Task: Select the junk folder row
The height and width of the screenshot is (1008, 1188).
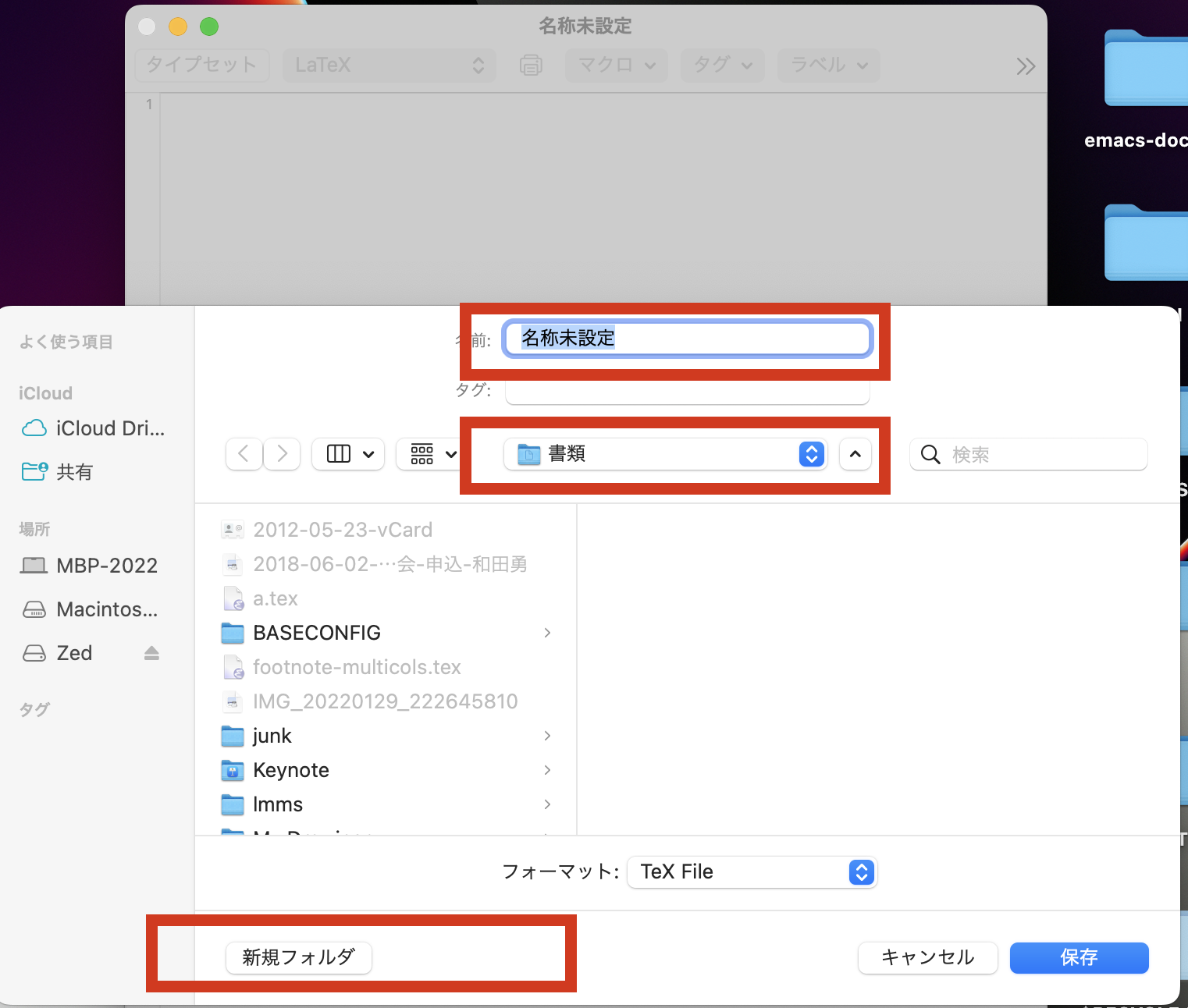Action: tap(386, 736)
